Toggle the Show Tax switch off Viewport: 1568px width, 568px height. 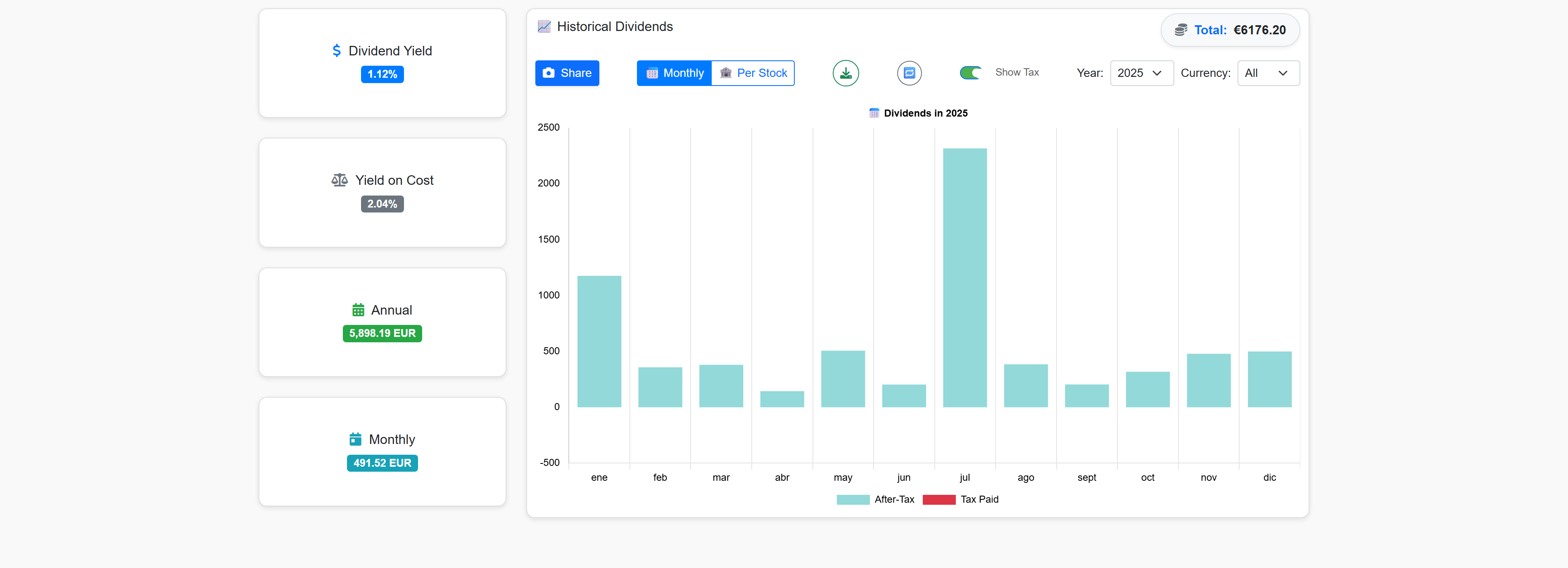(971, 72)
